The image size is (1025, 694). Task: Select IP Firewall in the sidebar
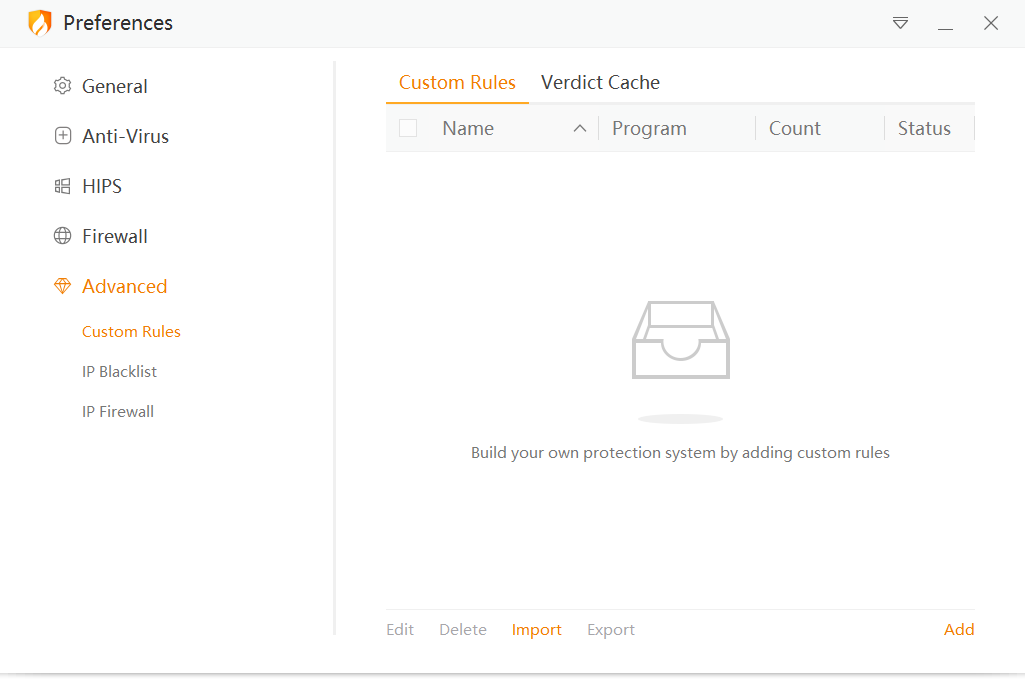coord(118,412)
